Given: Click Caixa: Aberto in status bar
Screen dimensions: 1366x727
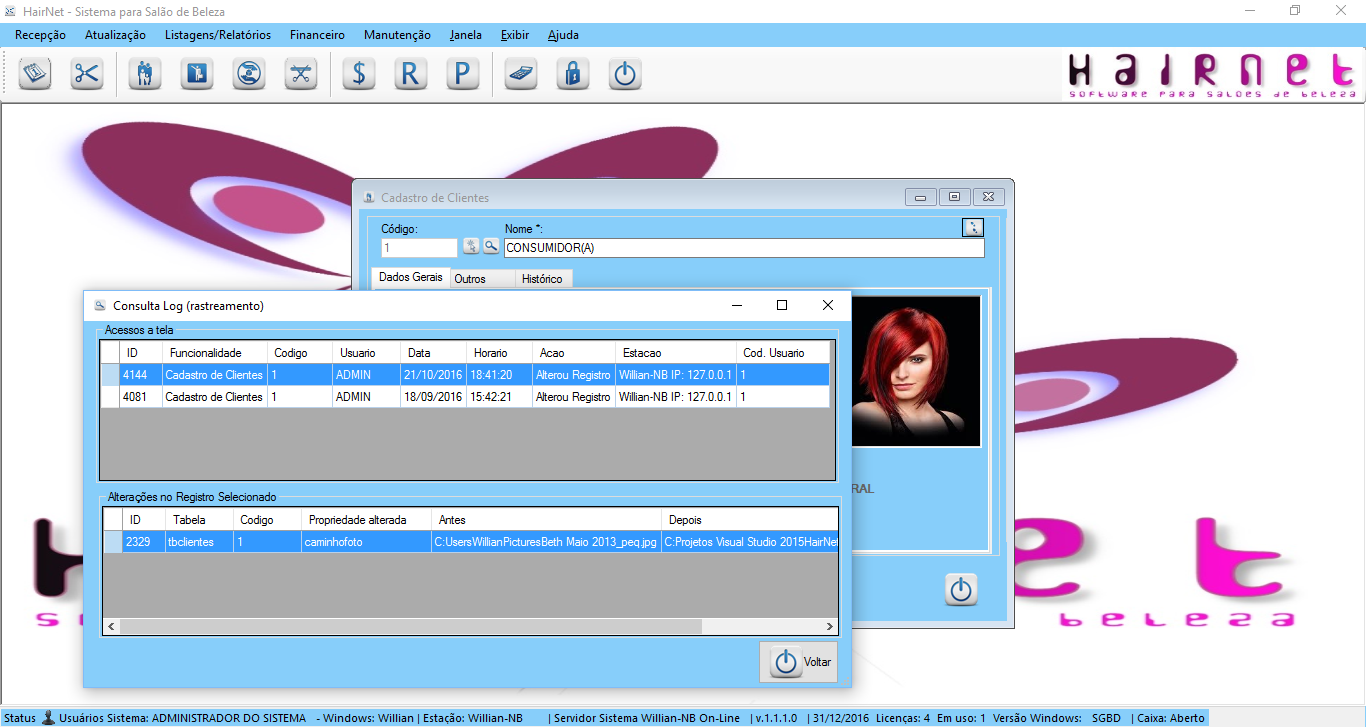Looking at the screenshot, I should 1171,718.
